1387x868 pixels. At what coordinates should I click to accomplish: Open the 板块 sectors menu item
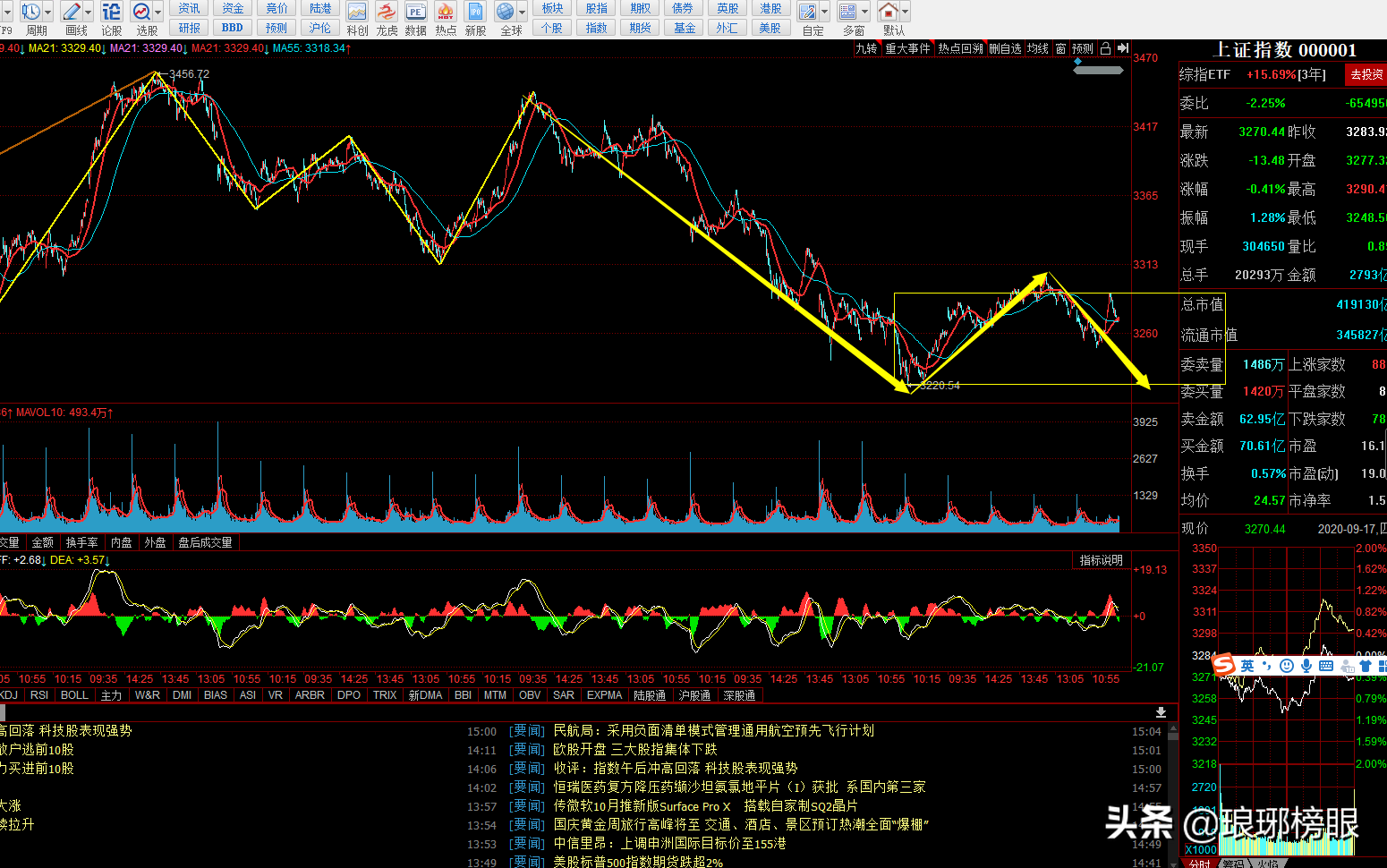click(x=552, y=8)
